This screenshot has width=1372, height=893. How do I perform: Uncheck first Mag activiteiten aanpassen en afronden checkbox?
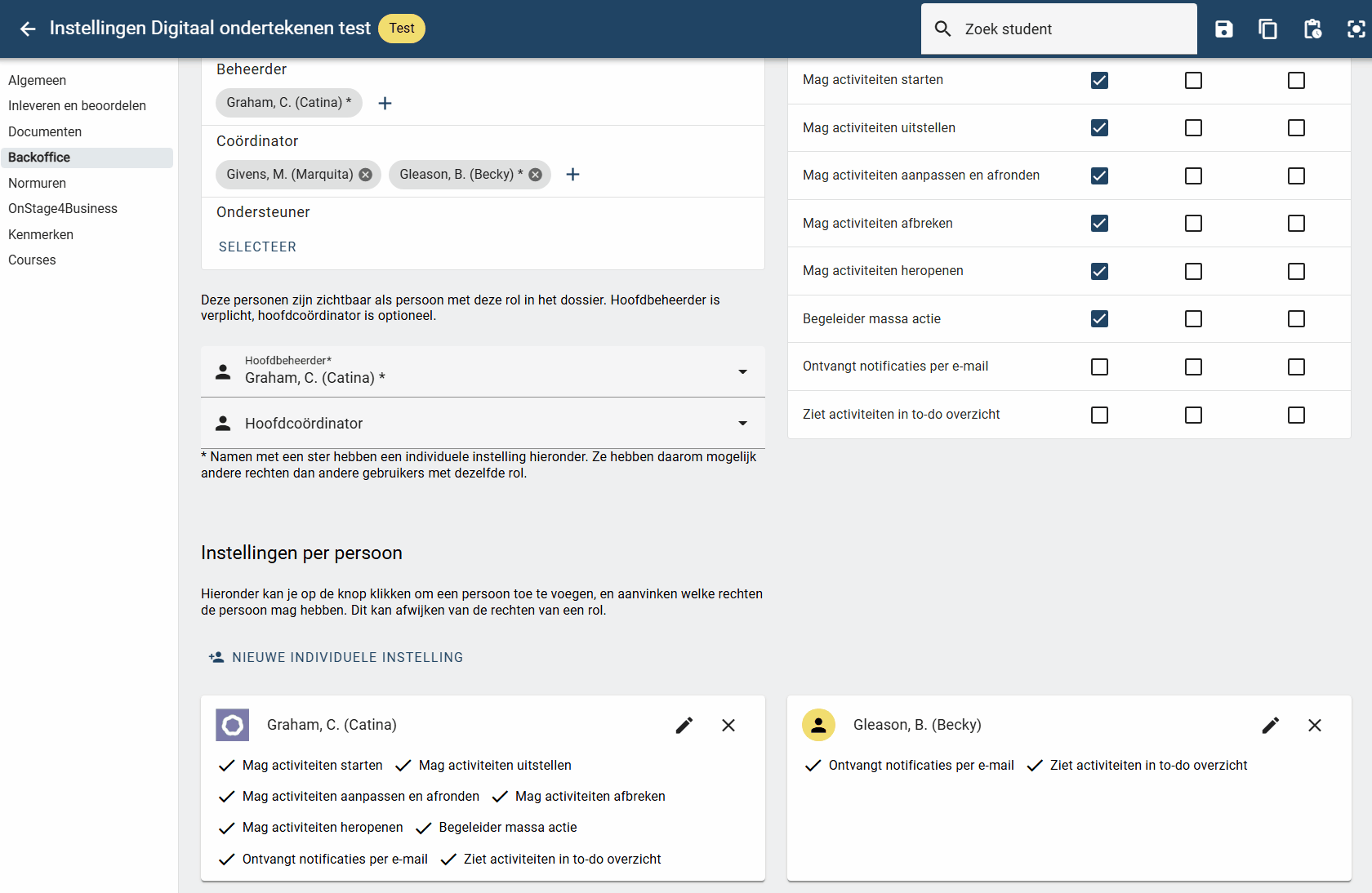pyautogui.click(x=1100, y=175)
